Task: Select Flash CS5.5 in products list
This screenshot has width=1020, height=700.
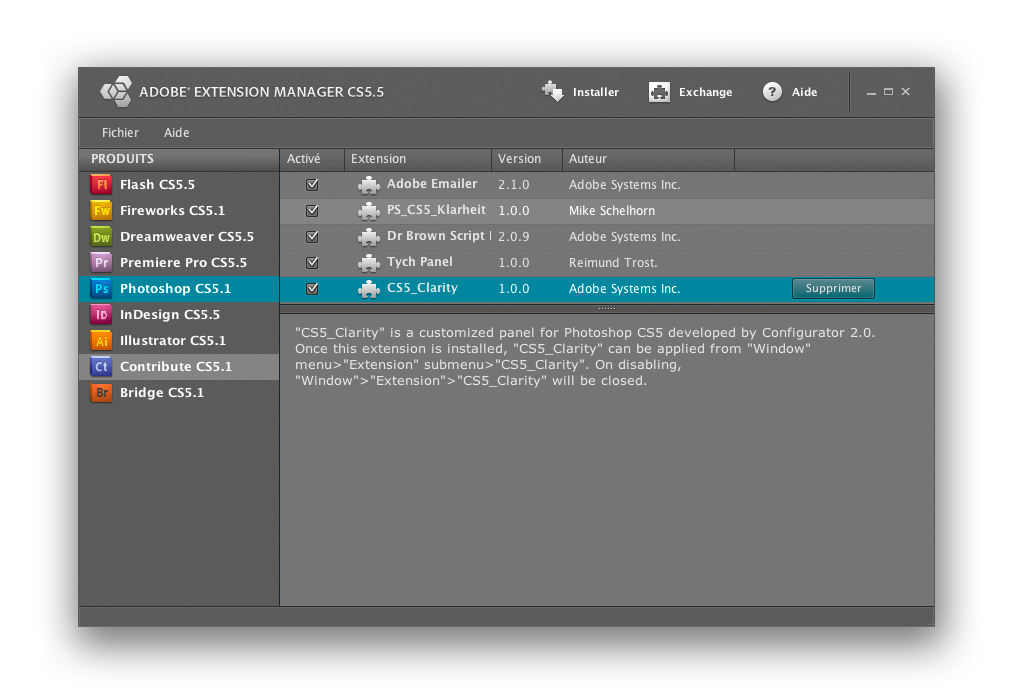Action: (179, 185)
